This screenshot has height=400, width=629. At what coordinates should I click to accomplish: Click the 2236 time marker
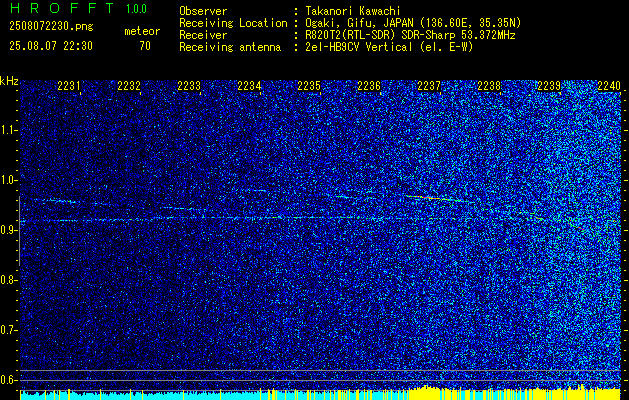[x=369, y=86]
